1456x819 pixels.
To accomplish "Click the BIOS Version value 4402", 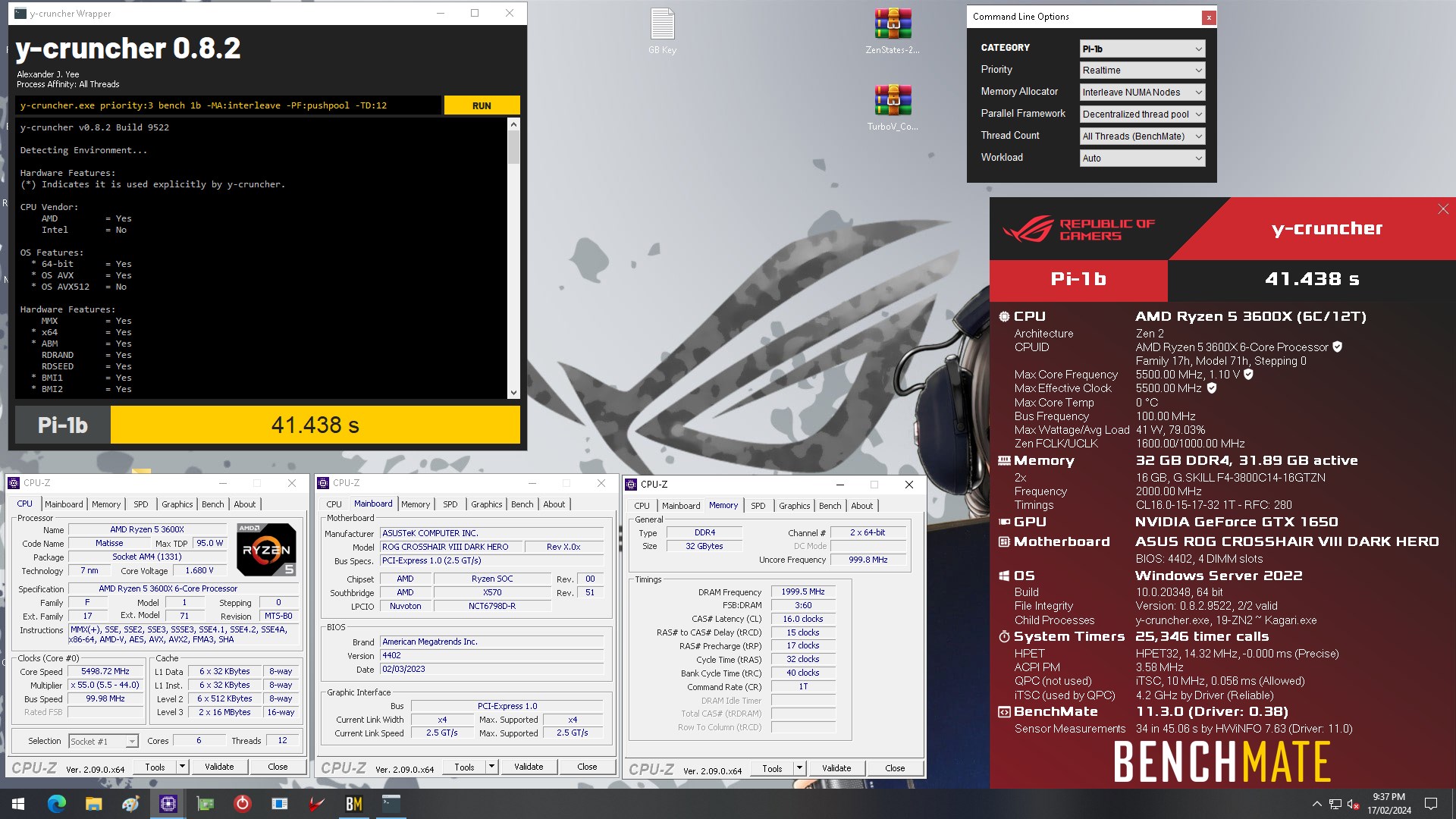I will pos(491,655).
